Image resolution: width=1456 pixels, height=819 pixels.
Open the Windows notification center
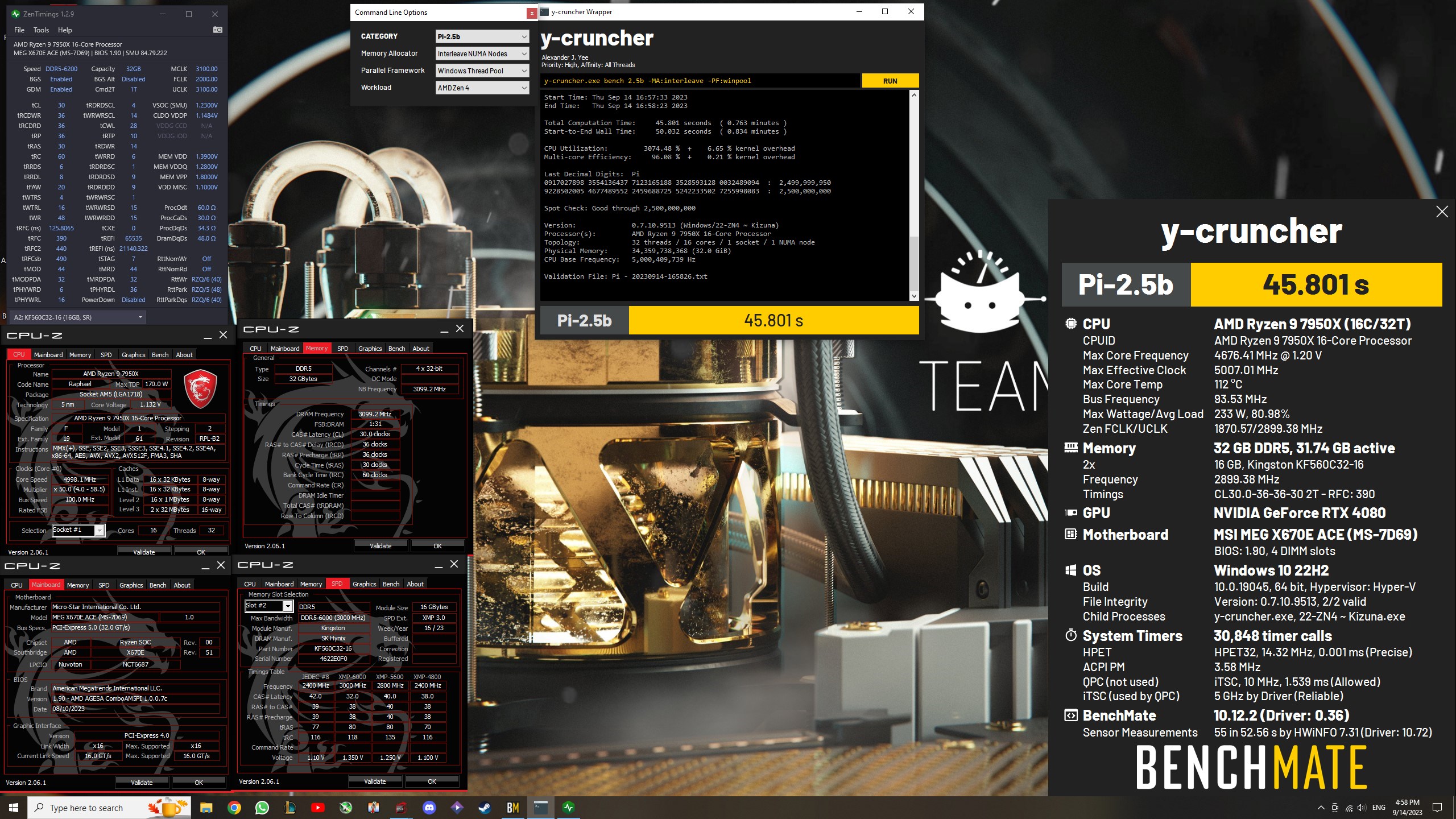pos(1437,808)
